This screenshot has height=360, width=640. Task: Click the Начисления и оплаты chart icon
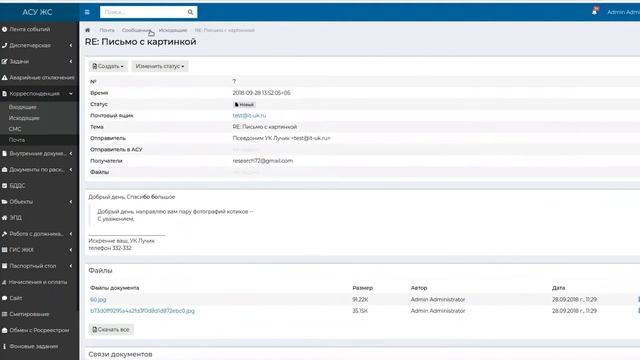[x=4, y=282]
